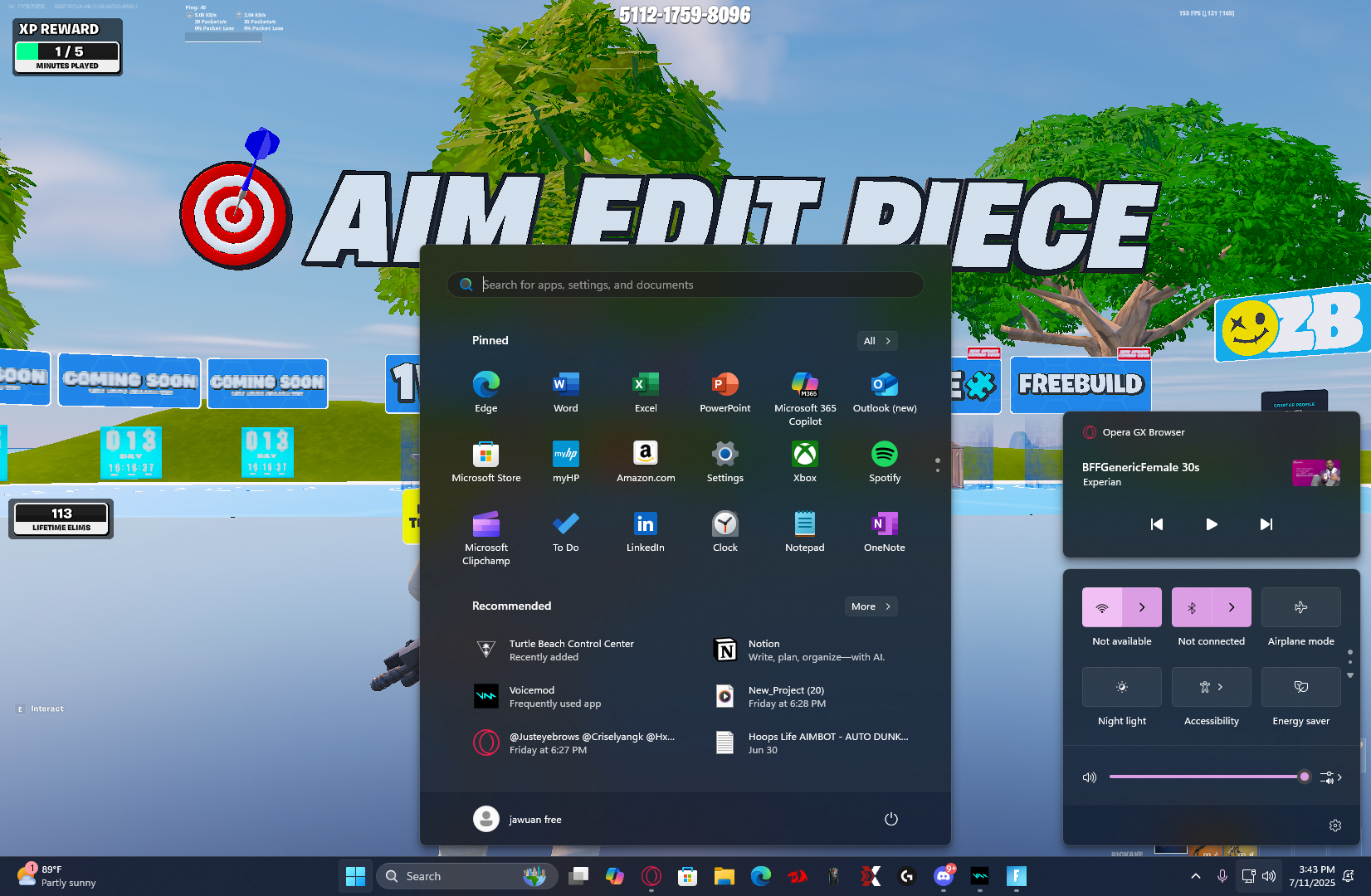Open Discord from the taskbar

coord(944,876)
